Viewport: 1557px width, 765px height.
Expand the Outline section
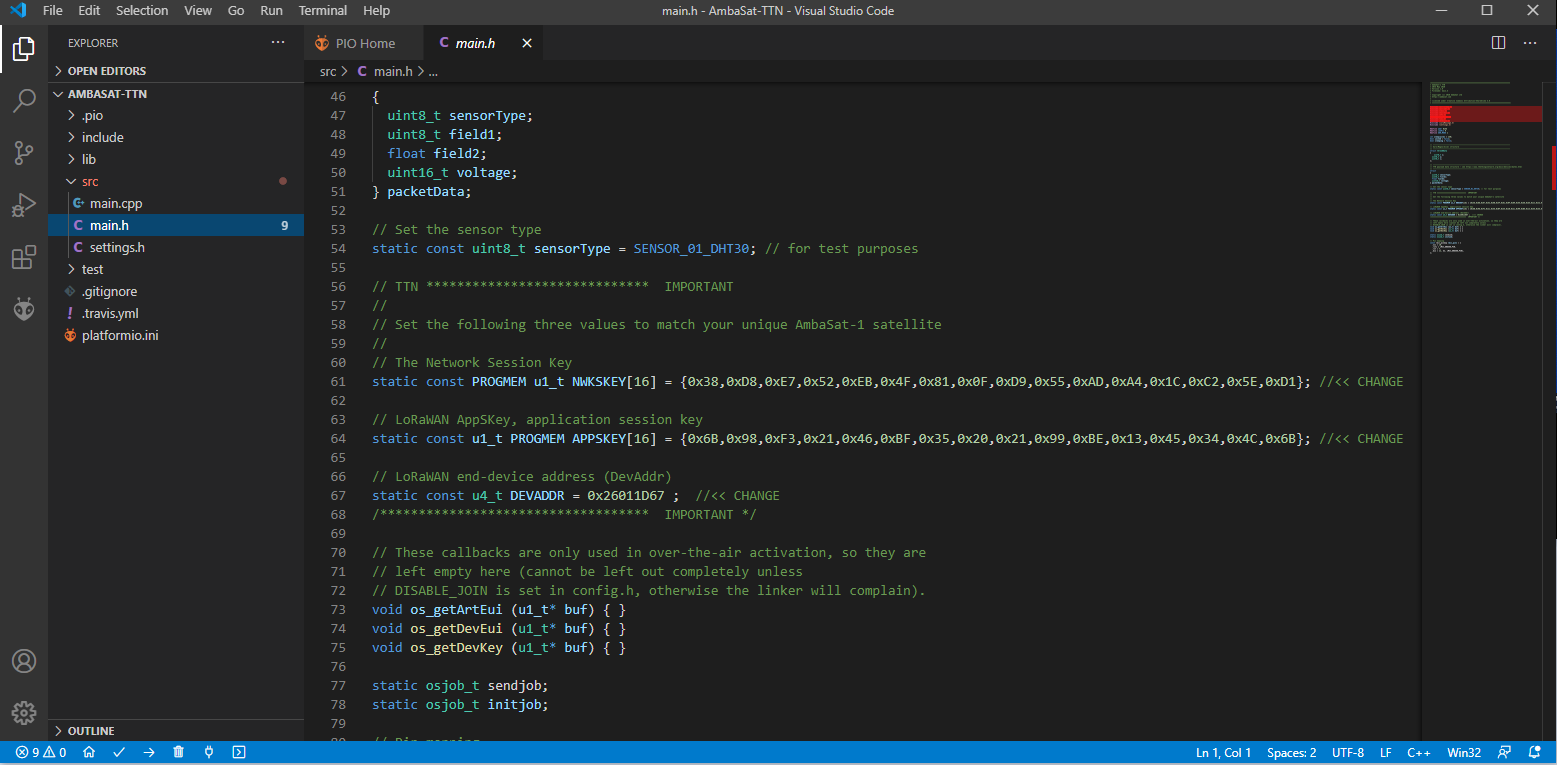(x=176, y=731)
